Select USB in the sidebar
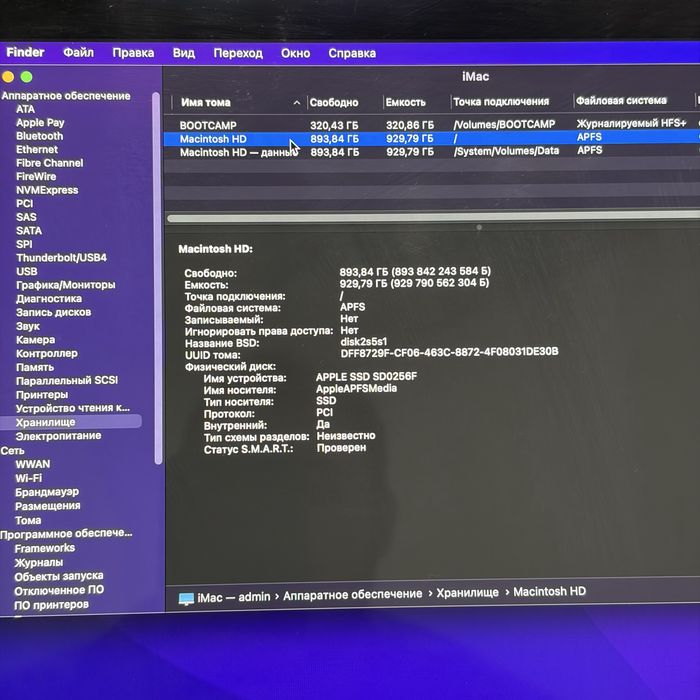The image size is (700, 700). [x=27, y=271]
